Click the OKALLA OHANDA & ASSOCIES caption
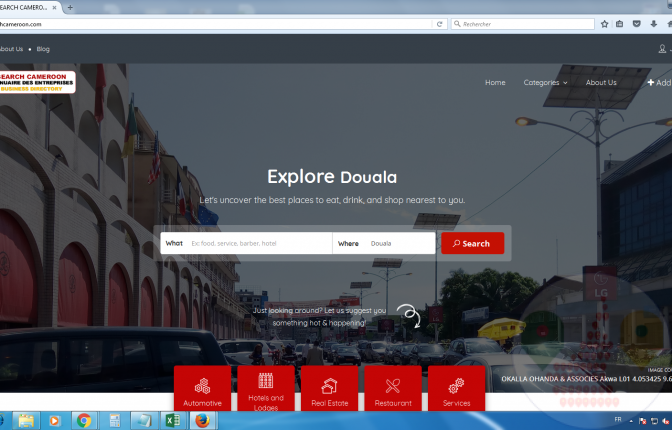Screen dimensions: 672x430 pos(586,379)
